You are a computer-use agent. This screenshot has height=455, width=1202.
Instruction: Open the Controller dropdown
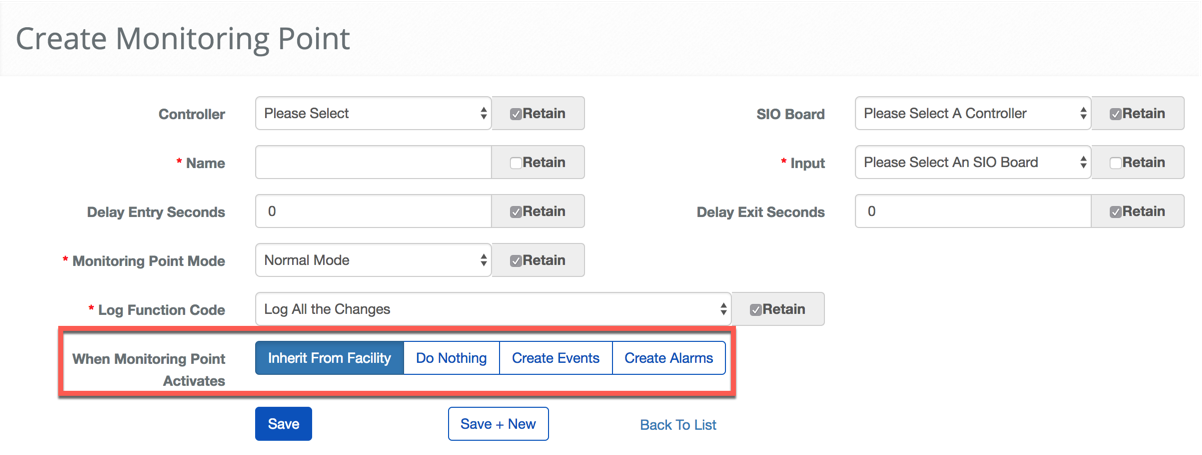point(373,114)
